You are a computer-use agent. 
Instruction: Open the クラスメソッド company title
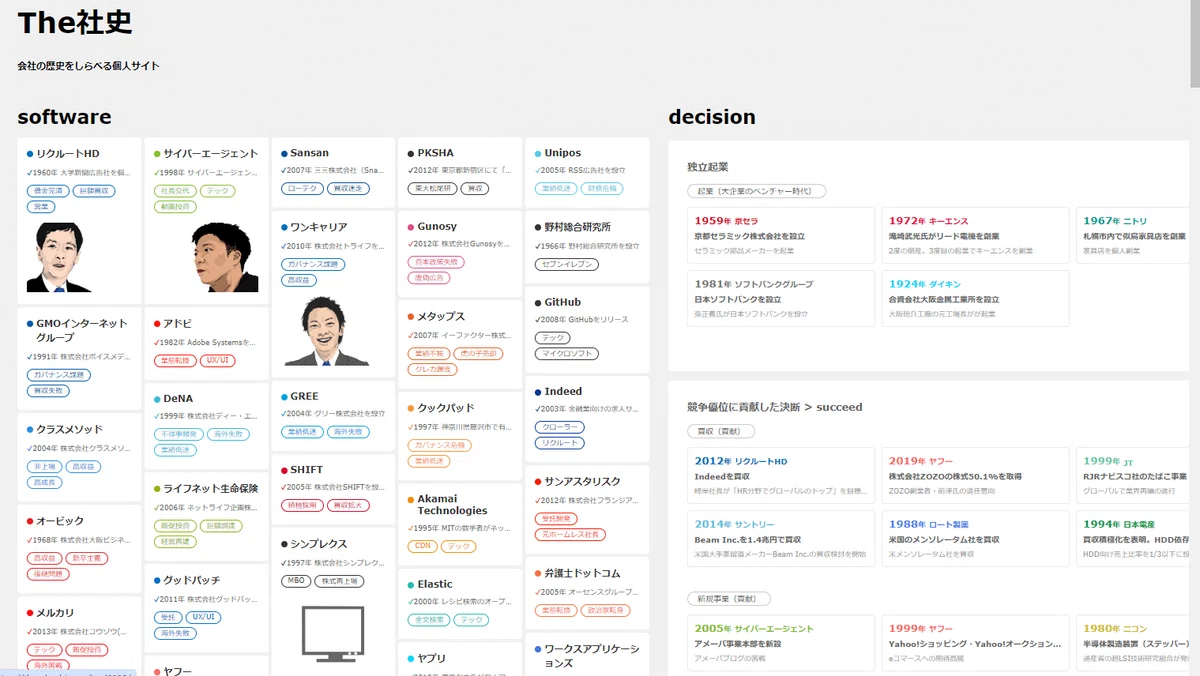point(69,429)
